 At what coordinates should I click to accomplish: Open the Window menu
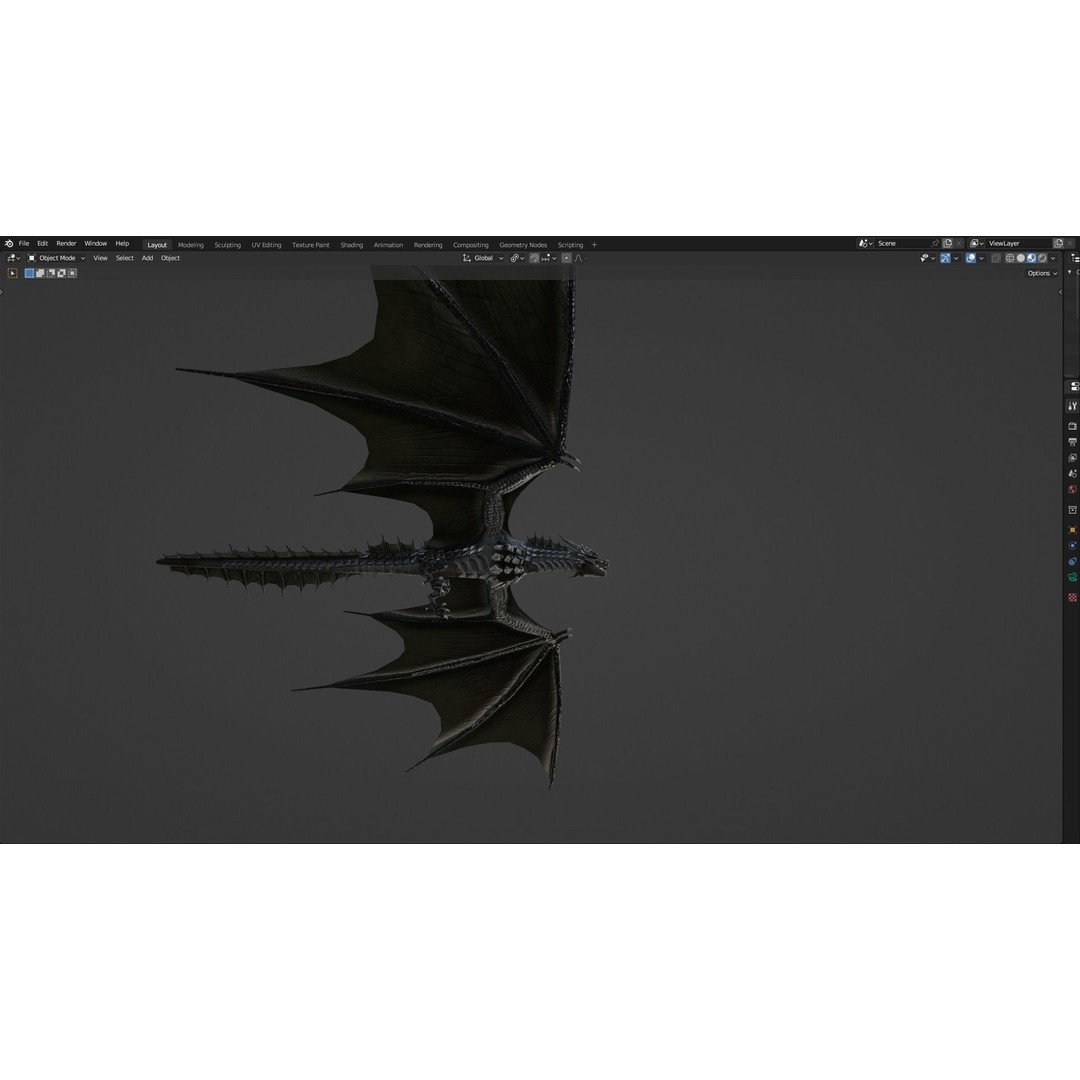96,244
